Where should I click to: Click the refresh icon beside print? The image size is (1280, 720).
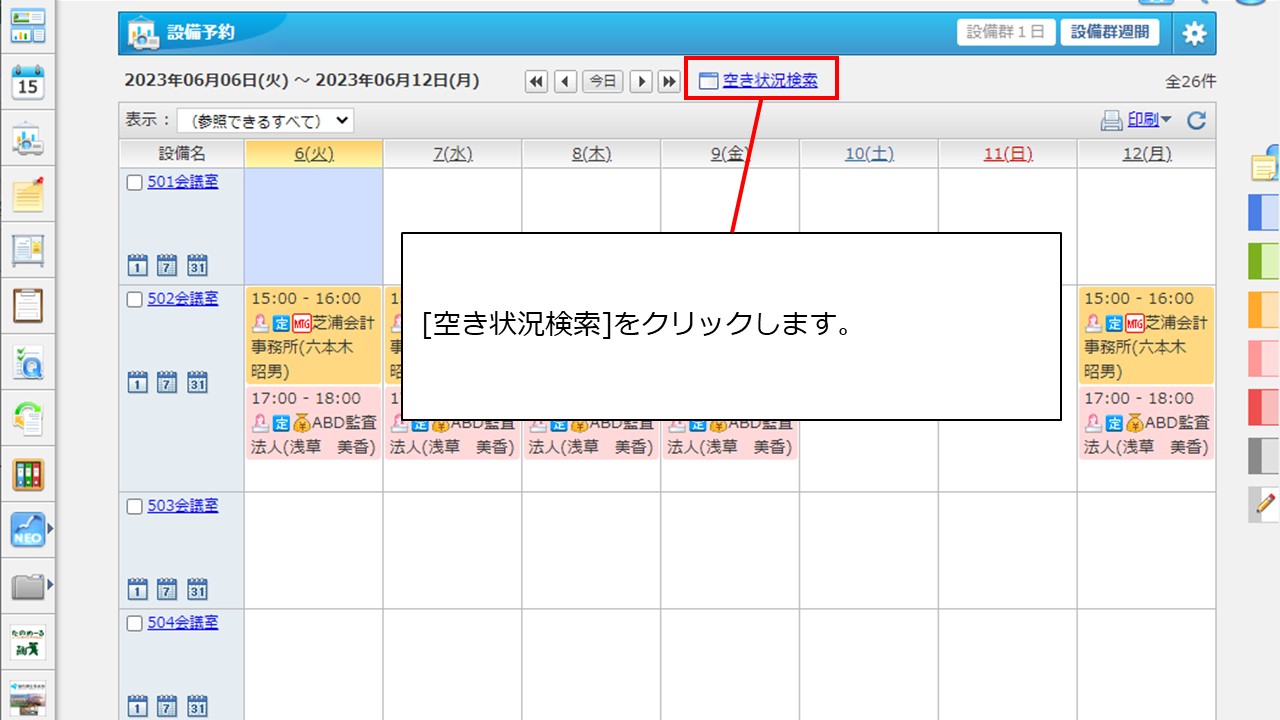tap(1196, 121)
